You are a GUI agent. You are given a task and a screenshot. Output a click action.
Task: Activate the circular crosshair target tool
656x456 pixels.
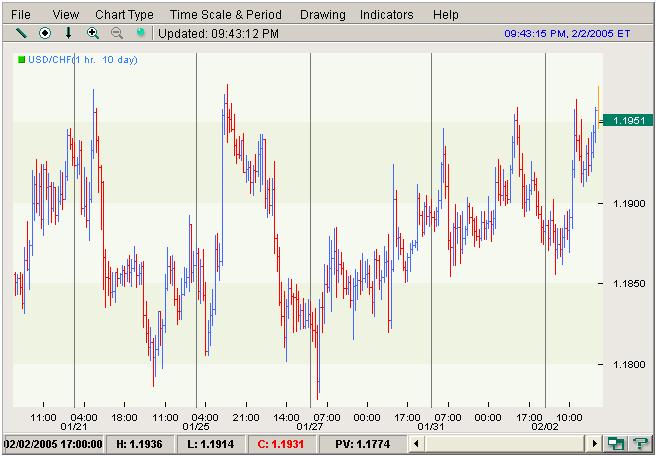pyautogui.click(x=45, y=33)
